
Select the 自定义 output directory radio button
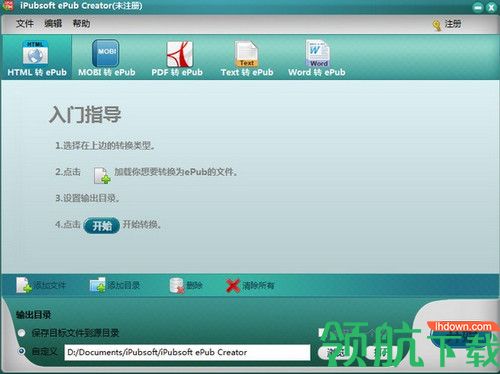[x=22, y=351]
